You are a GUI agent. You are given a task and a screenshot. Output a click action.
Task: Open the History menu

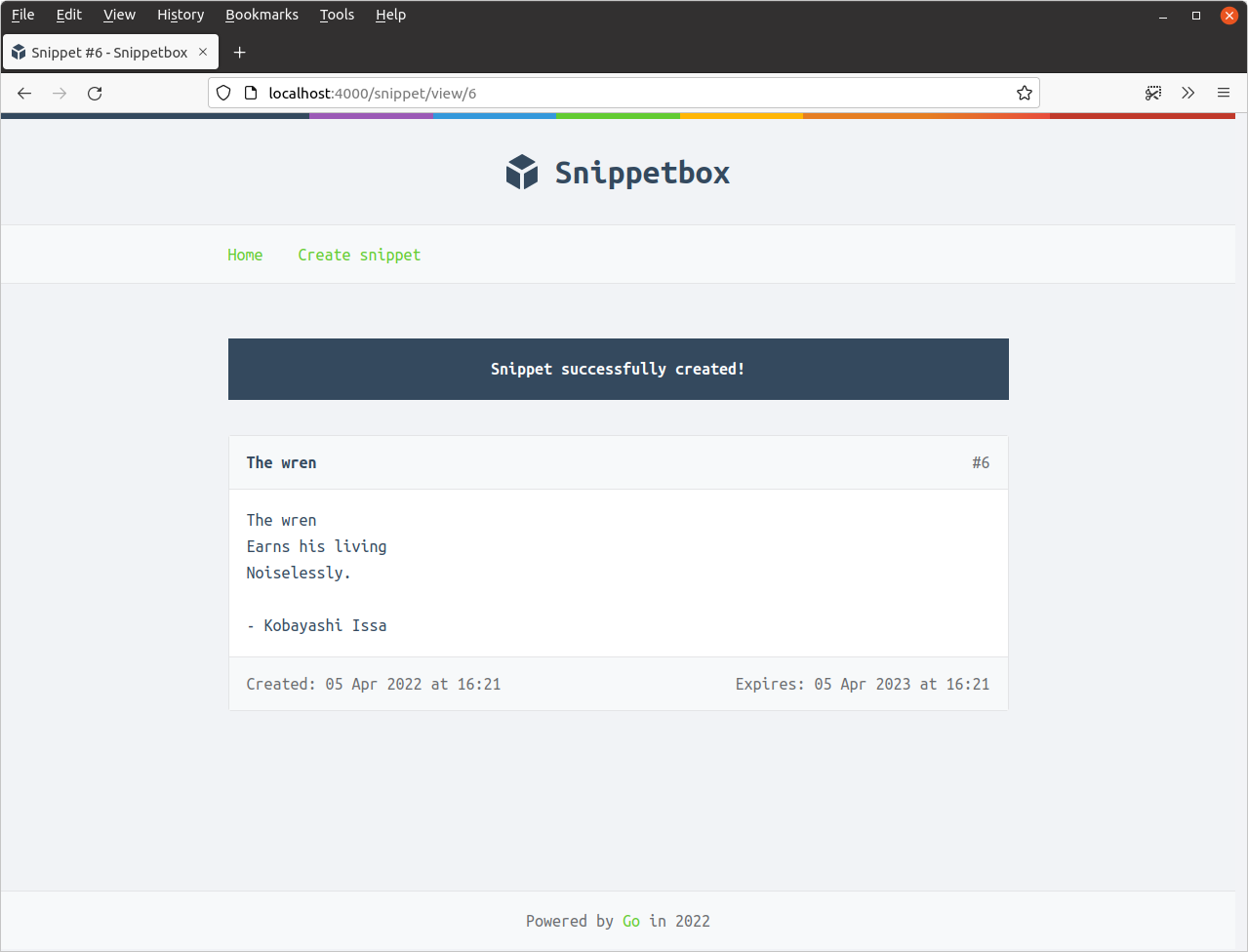[x=181, y=15]
